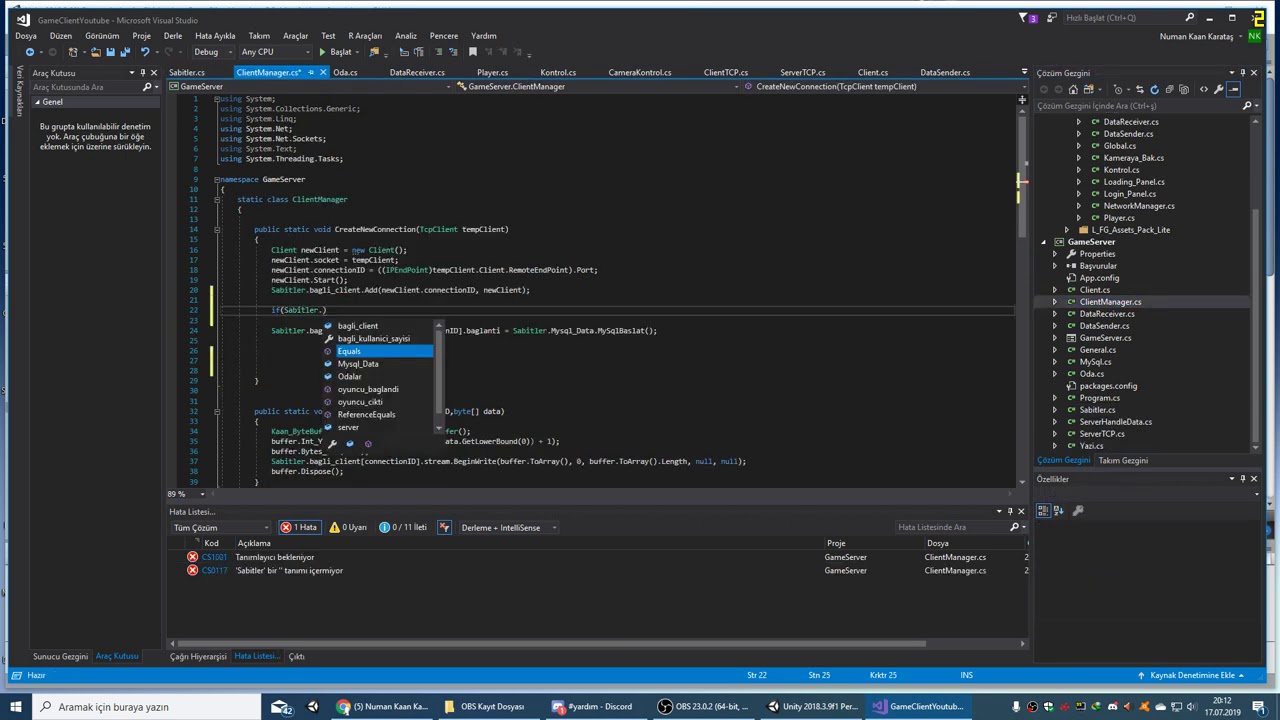This screenshot has width=1280, height=720.
Task: Click the blue Refresh icon in Çözüm Gezgini
Action: click(x=1154, y=89)
